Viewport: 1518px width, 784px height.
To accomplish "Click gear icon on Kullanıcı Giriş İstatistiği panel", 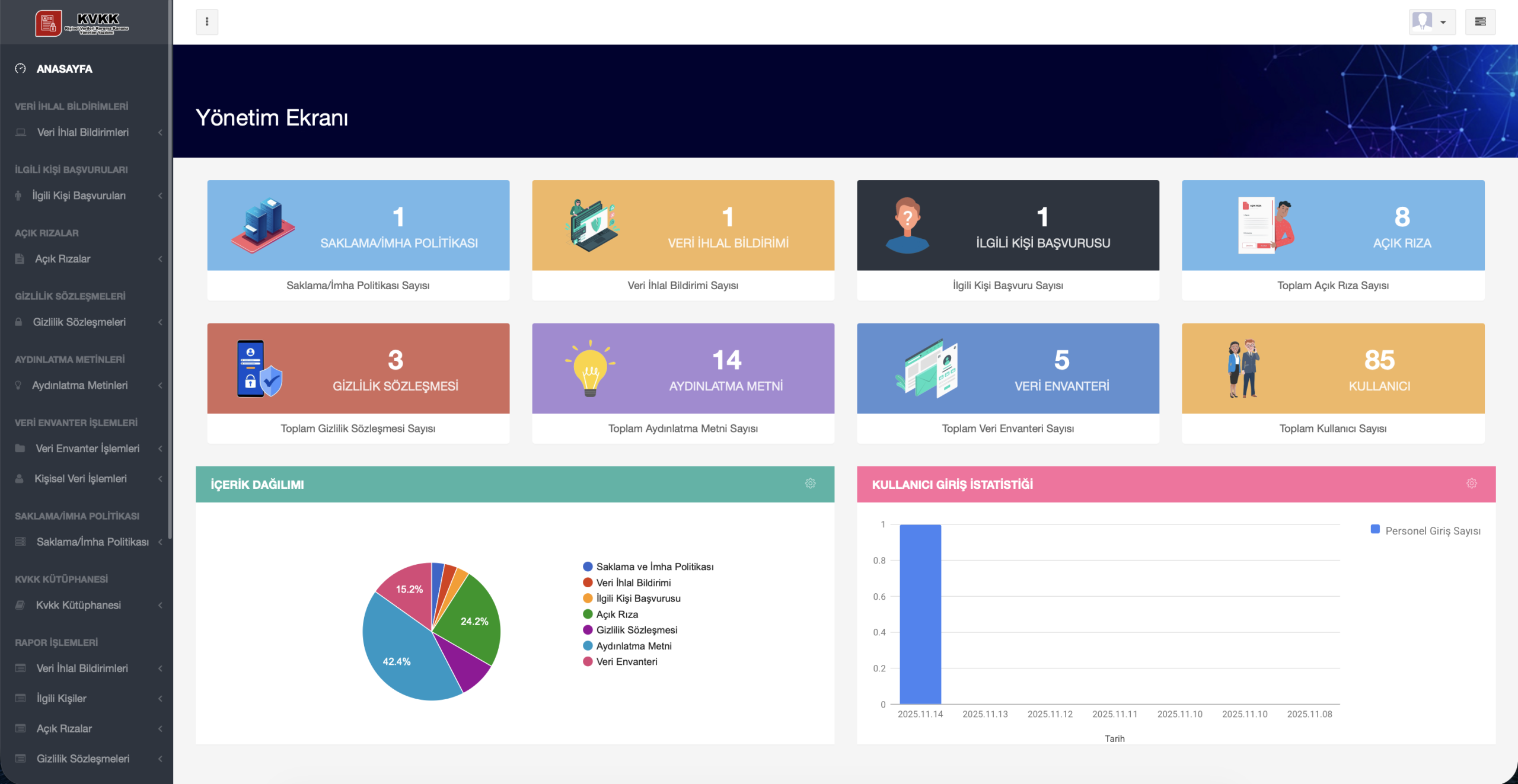I will (x=1471, y=484).
